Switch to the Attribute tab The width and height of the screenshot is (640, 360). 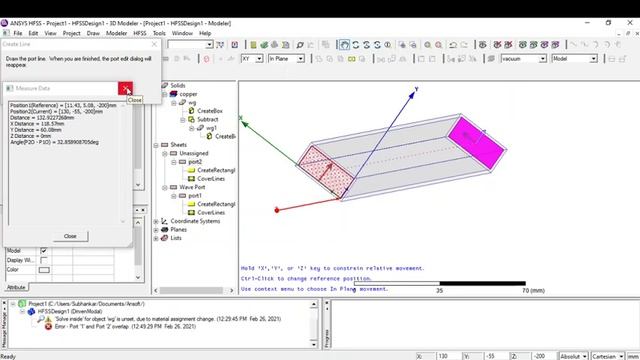[16, 287]
